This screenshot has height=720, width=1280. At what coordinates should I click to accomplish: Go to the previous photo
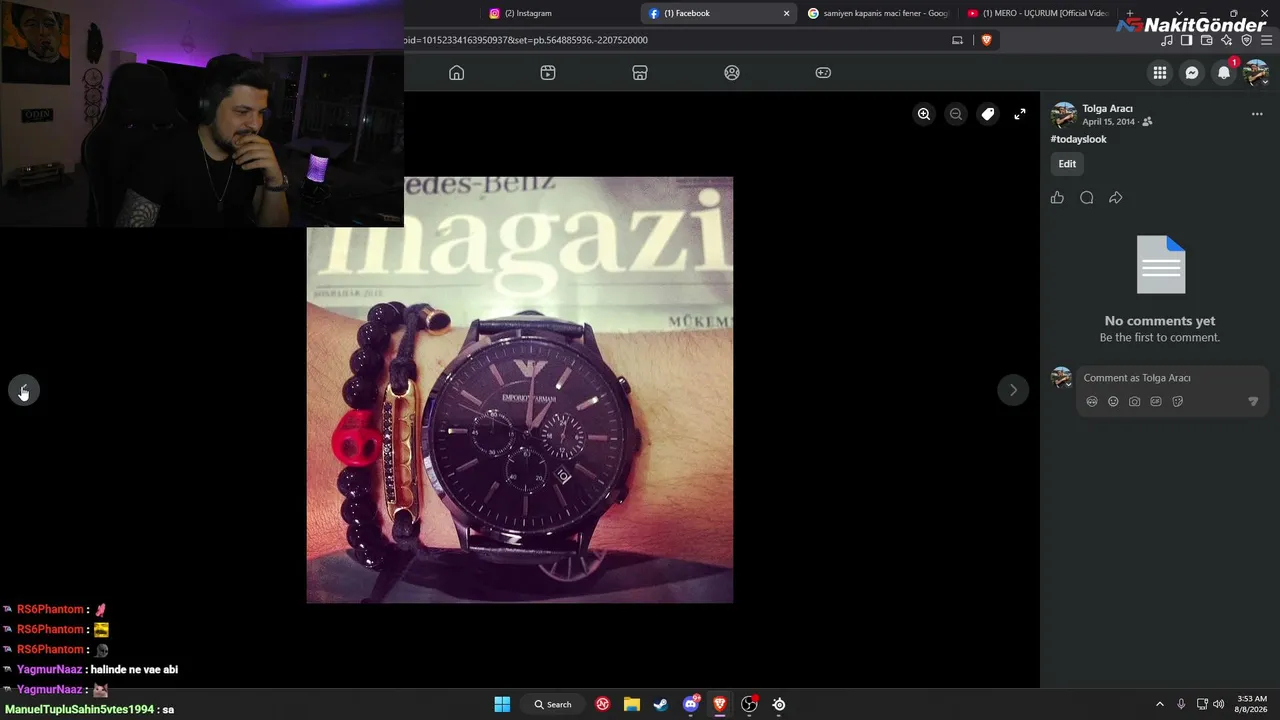tap(24, 390)
